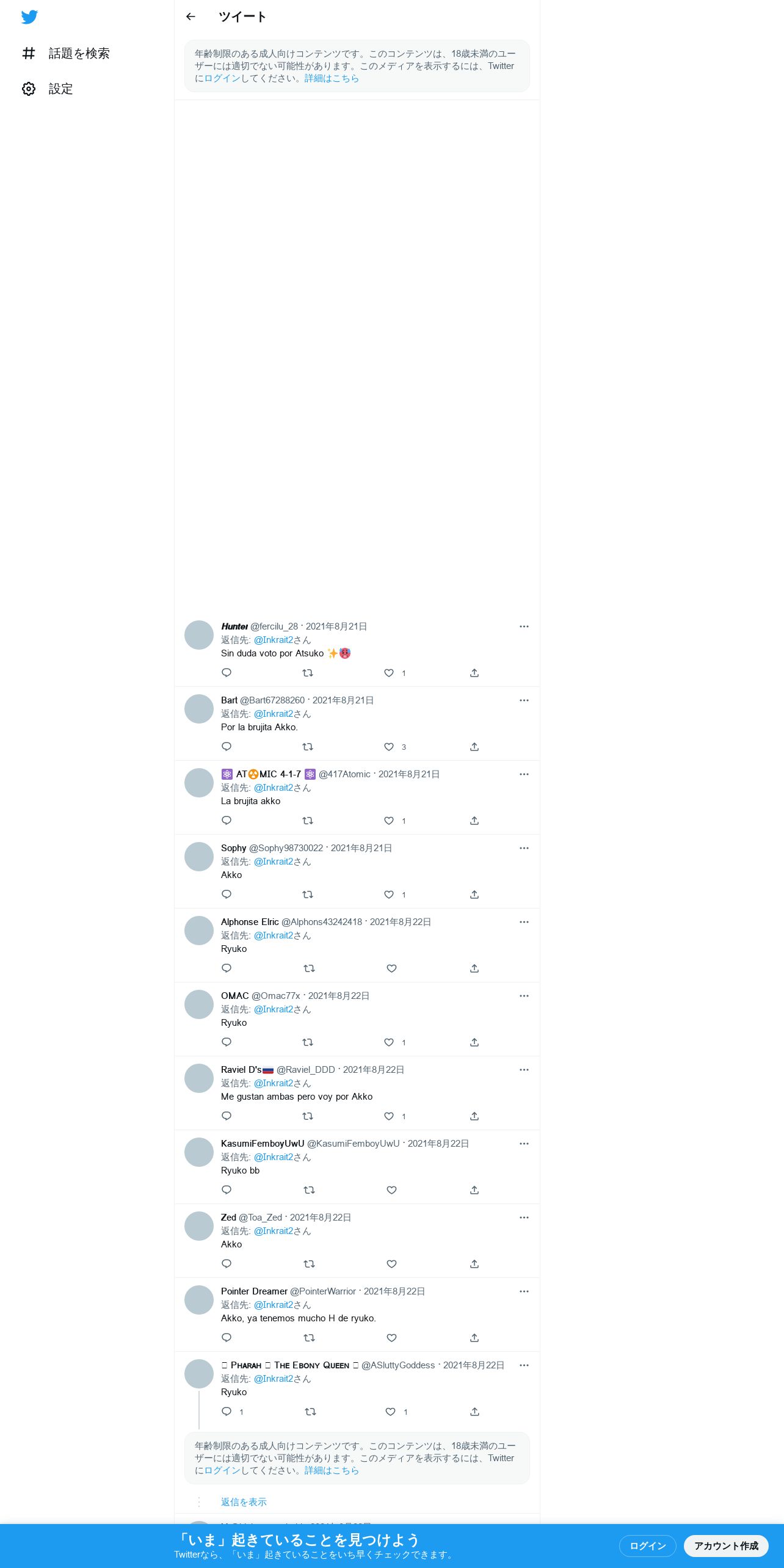Image resolution: width=784 pixels, height=1568 pixels.
Task: Open more options on Raviel D's reply
Action: [524, 1070]
